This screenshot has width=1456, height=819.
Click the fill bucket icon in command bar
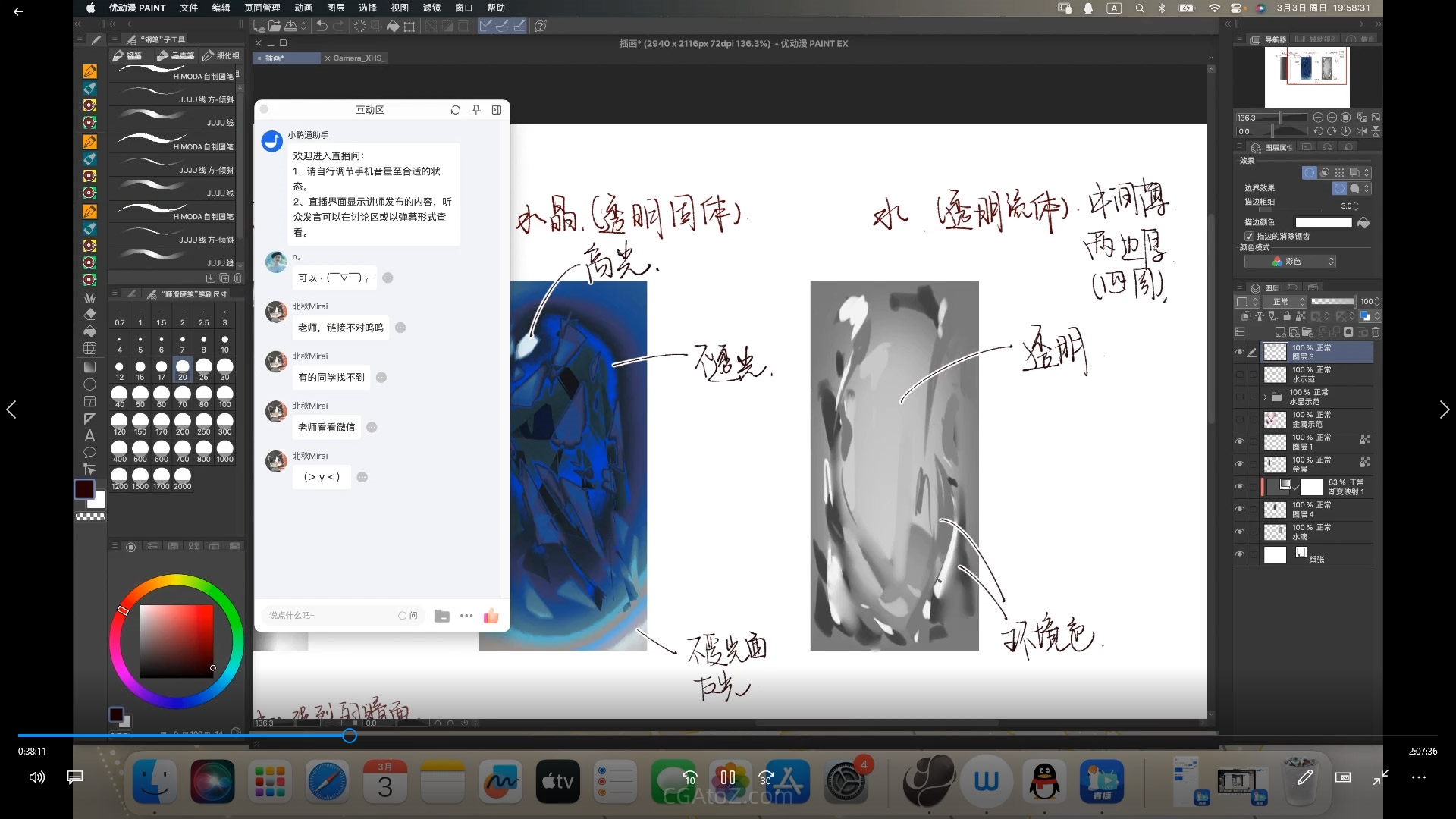[x=393, y=26]
